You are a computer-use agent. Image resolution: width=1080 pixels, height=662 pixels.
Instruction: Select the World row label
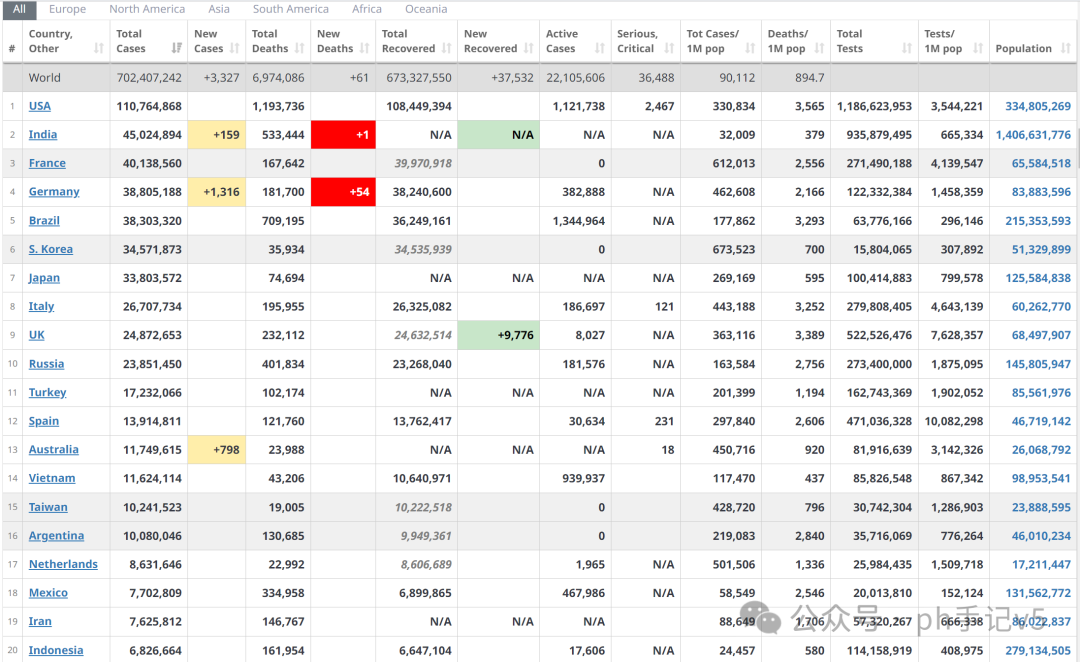tap(45, 78)
